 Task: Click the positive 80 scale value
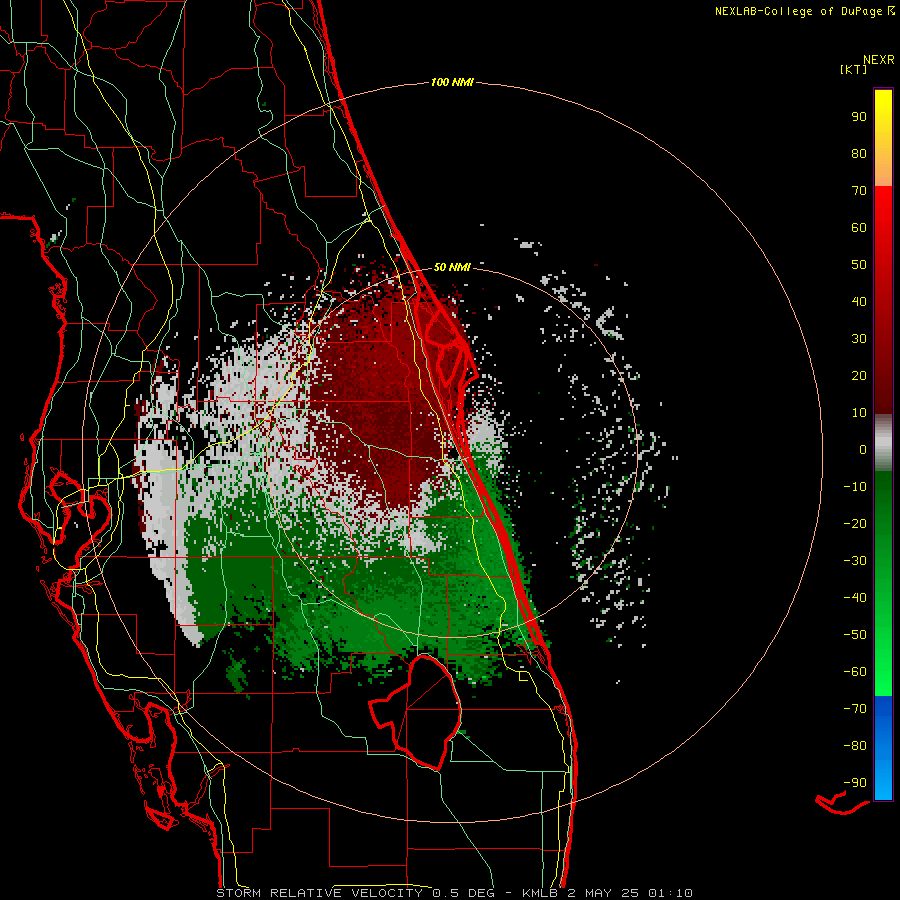[x=859, y=153]
